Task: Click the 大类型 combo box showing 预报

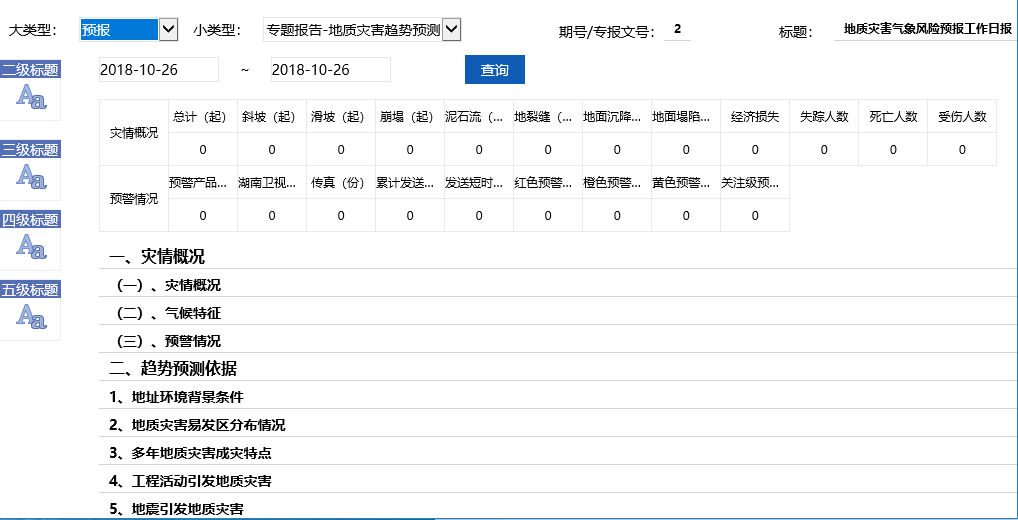Action: coord(118,30)
